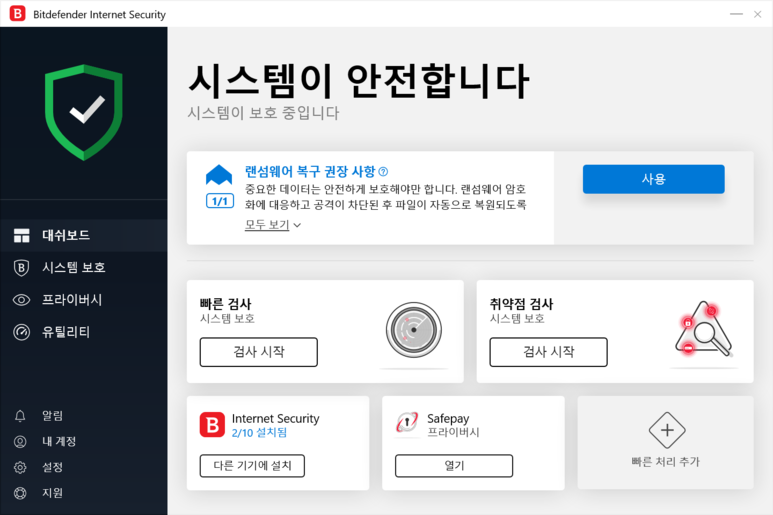This screenshot has height=515, width=773.
Task: Start scan under 취약점 검사
Action: pos(548,352)
